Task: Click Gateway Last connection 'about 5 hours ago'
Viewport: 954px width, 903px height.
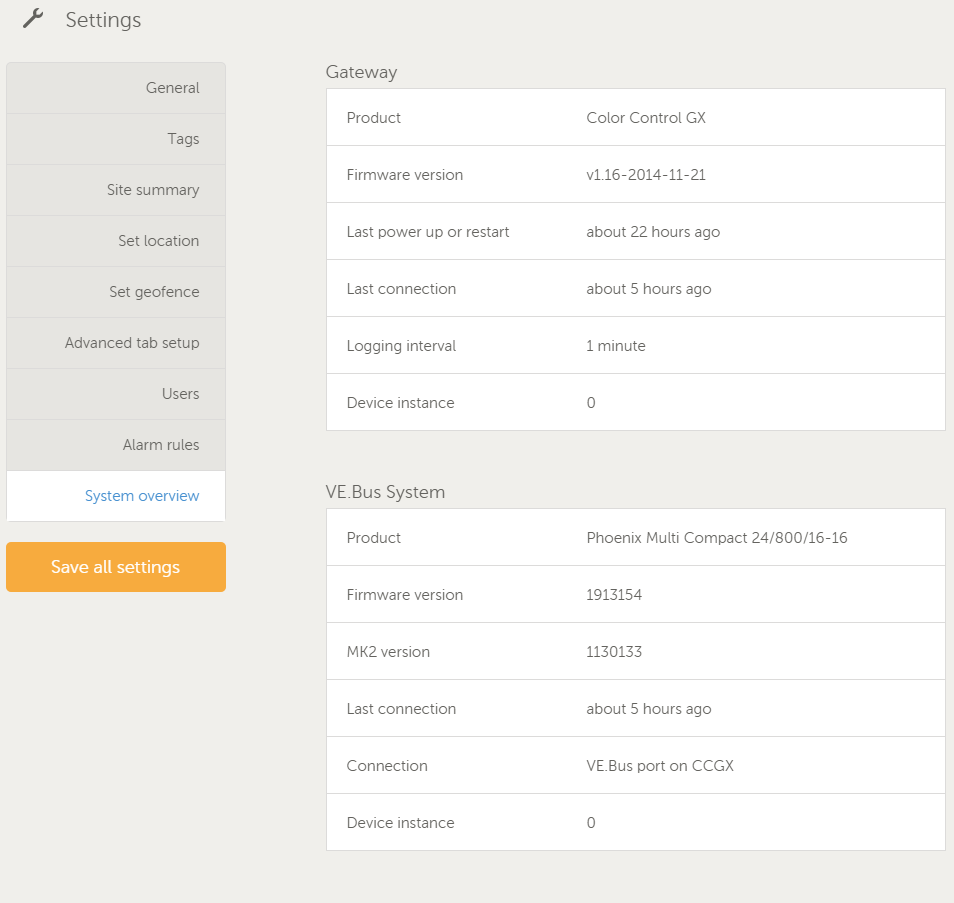Action: click(649, 289)
